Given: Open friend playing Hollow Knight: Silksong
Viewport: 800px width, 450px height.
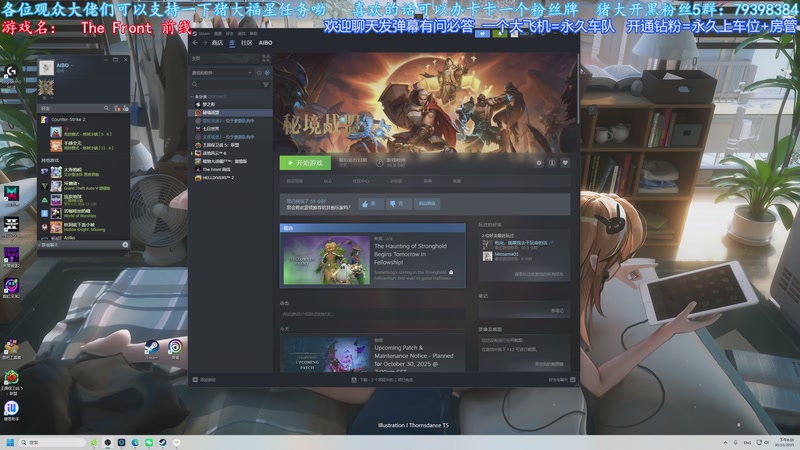Looking at the screenshot, I should (82, 227).
